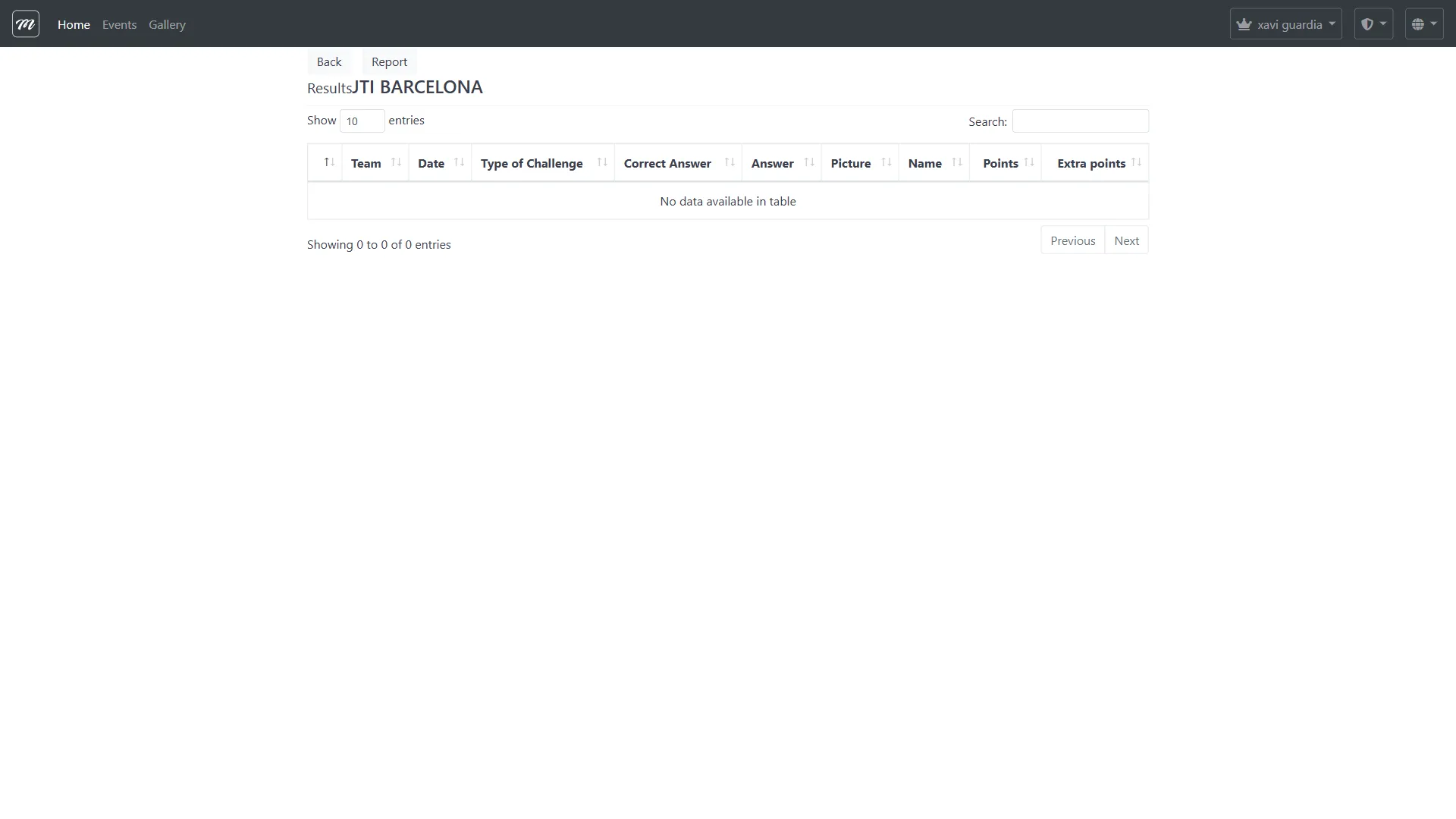The height and width of the screenshot is (819, 1456).
Task: Click the entries count field
Action: tap(362, 121)
